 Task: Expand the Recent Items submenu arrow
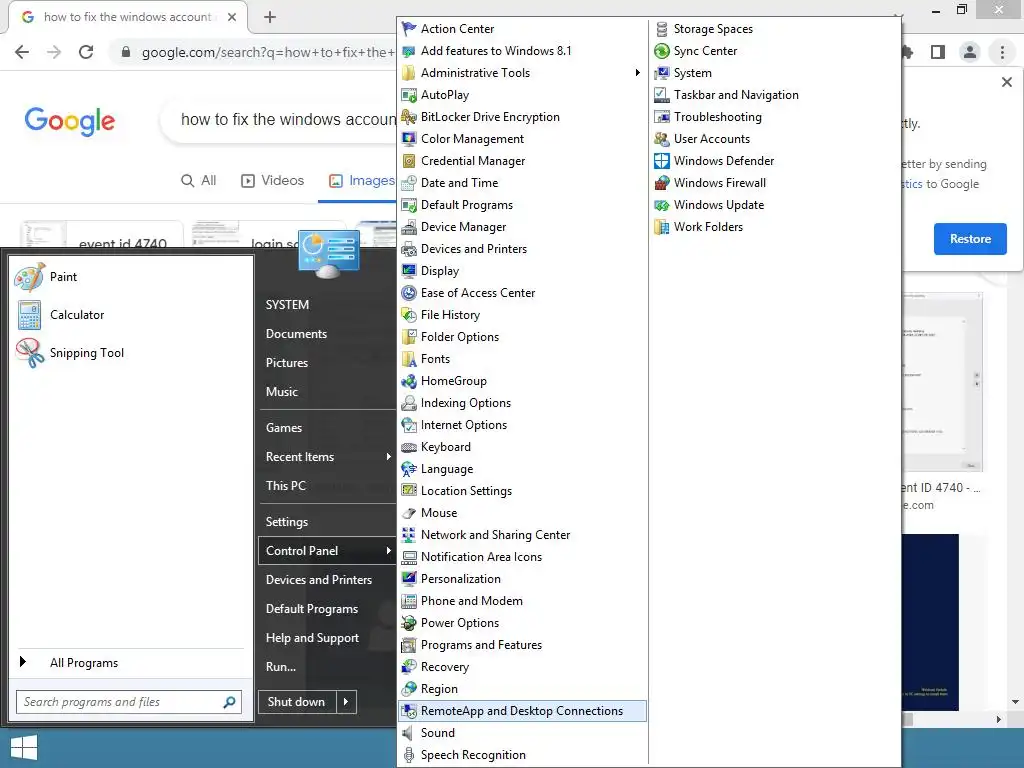388,456
